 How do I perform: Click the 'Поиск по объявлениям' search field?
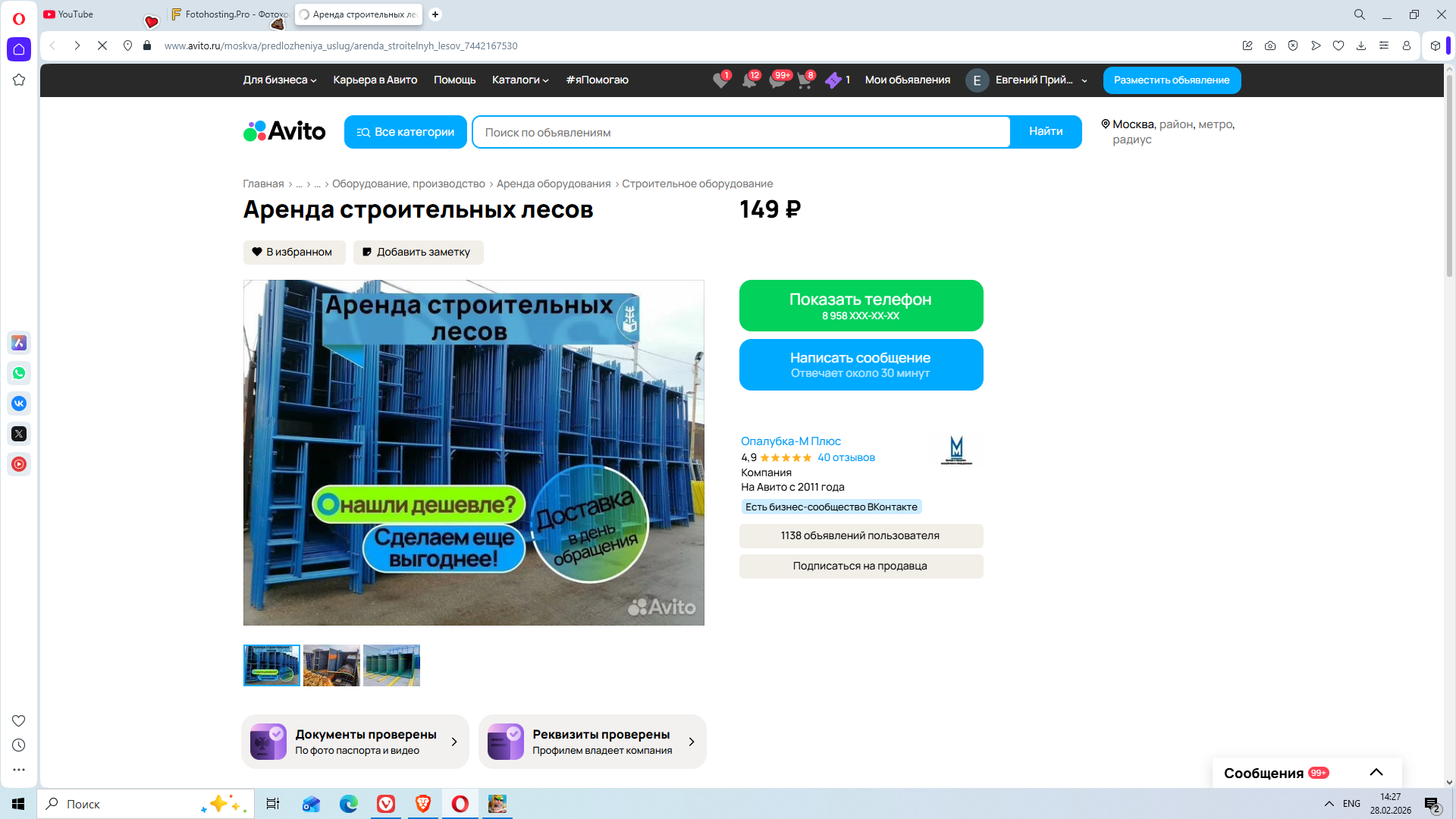click(x=740, y=133)
